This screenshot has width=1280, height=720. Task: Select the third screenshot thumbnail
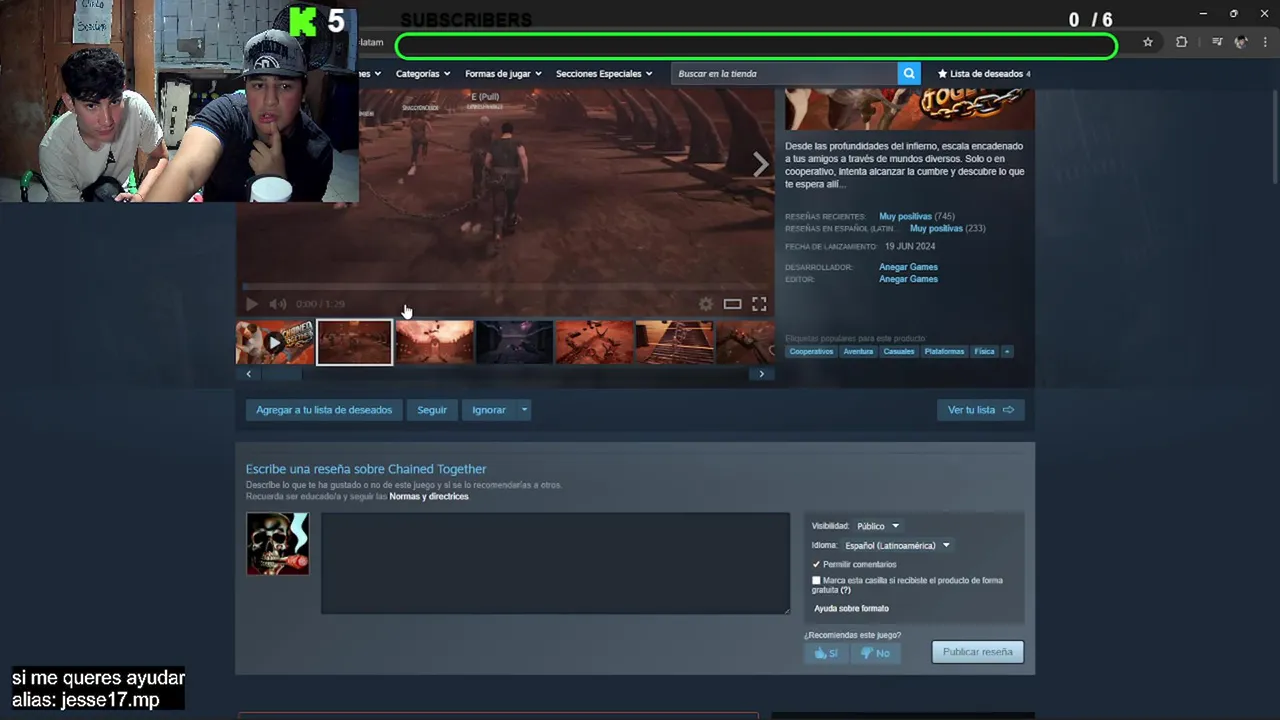click(434, 342)
